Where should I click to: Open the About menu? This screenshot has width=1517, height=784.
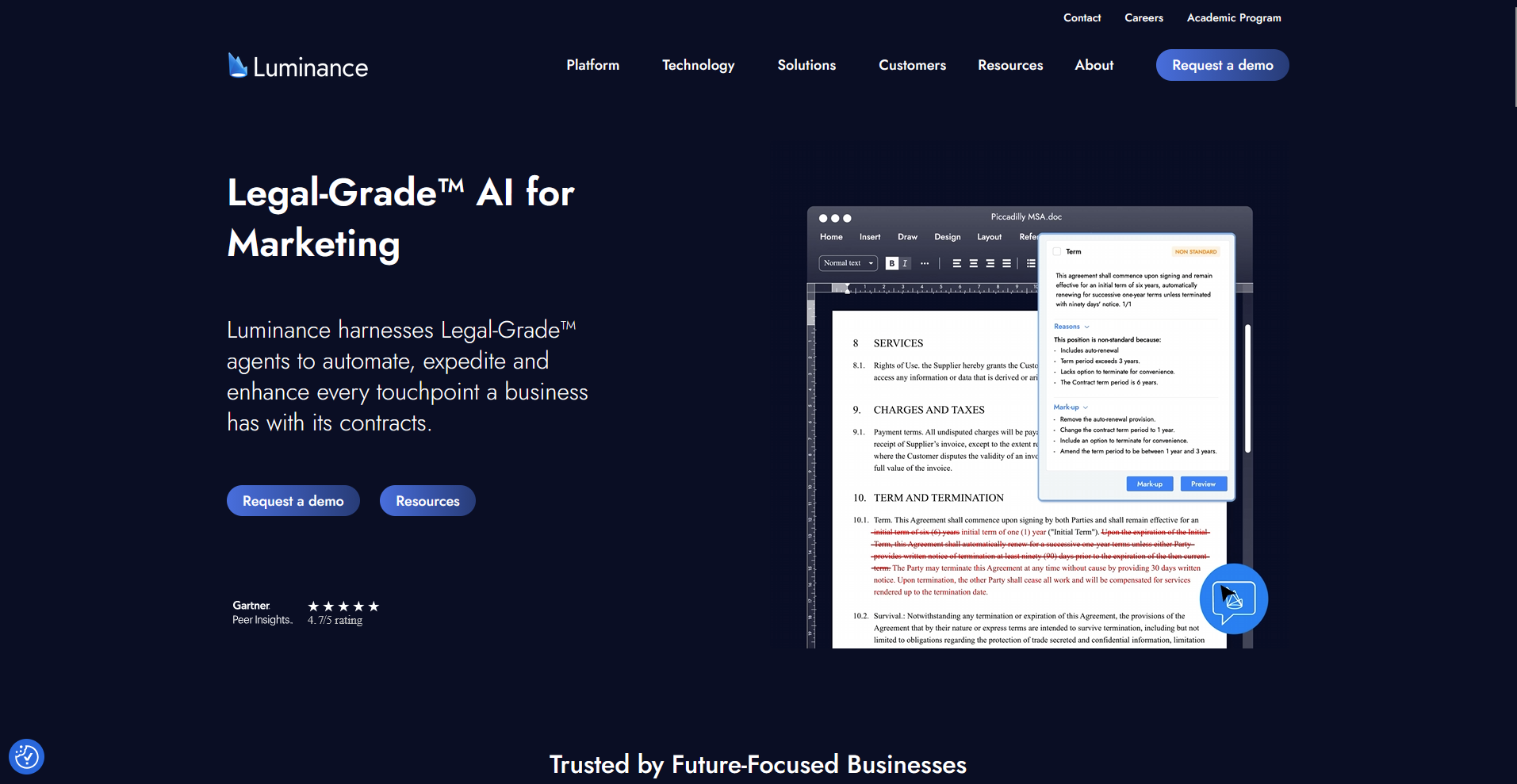tap(1094, 65)
